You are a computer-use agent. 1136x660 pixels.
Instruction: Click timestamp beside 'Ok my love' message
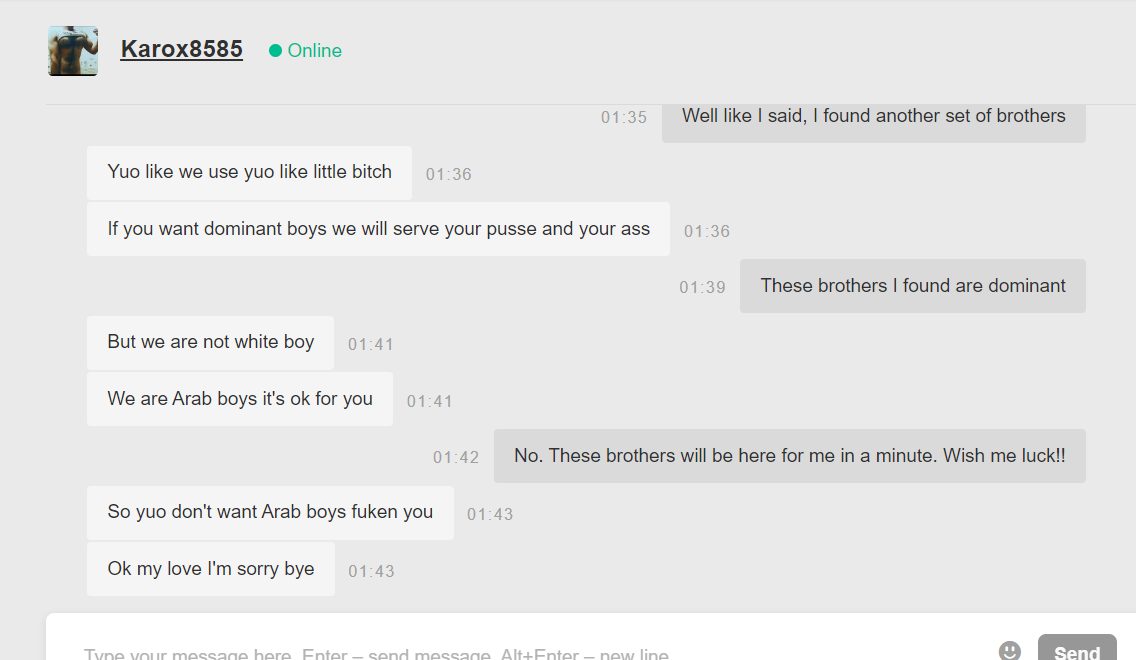point(371,572)
